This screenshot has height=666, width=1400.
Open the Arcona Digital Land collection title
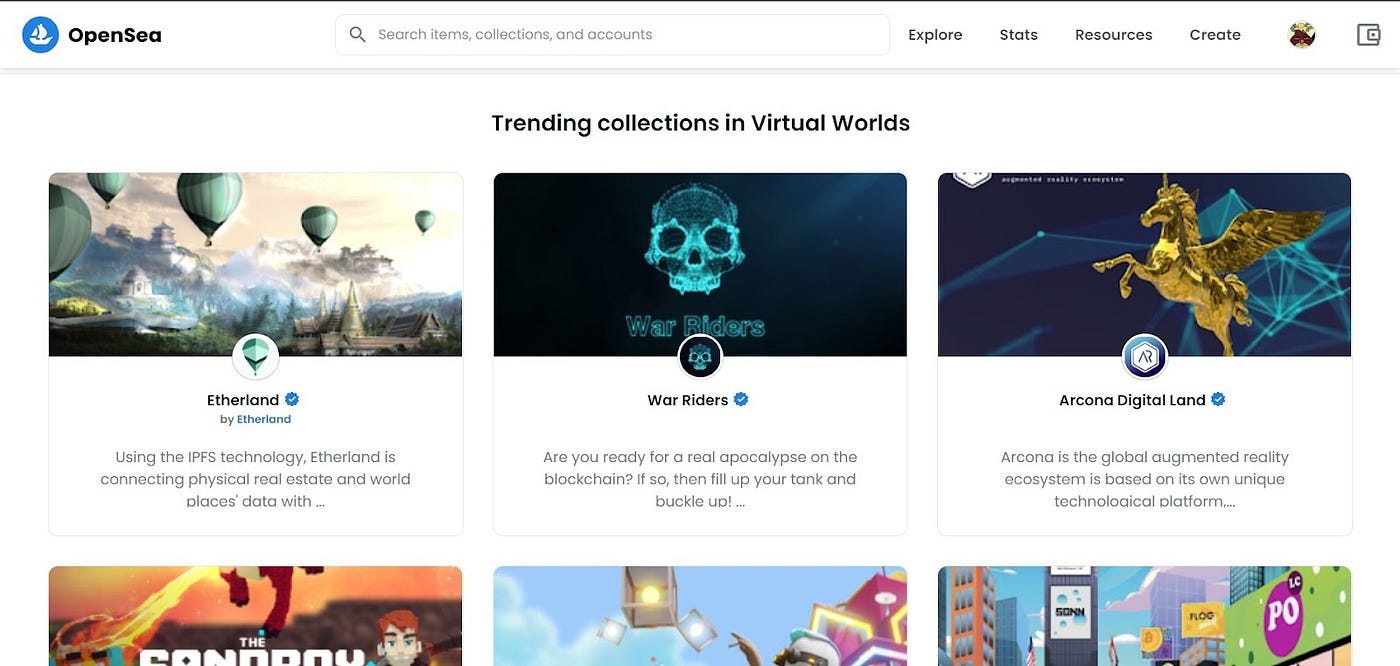pos(1132,400)
